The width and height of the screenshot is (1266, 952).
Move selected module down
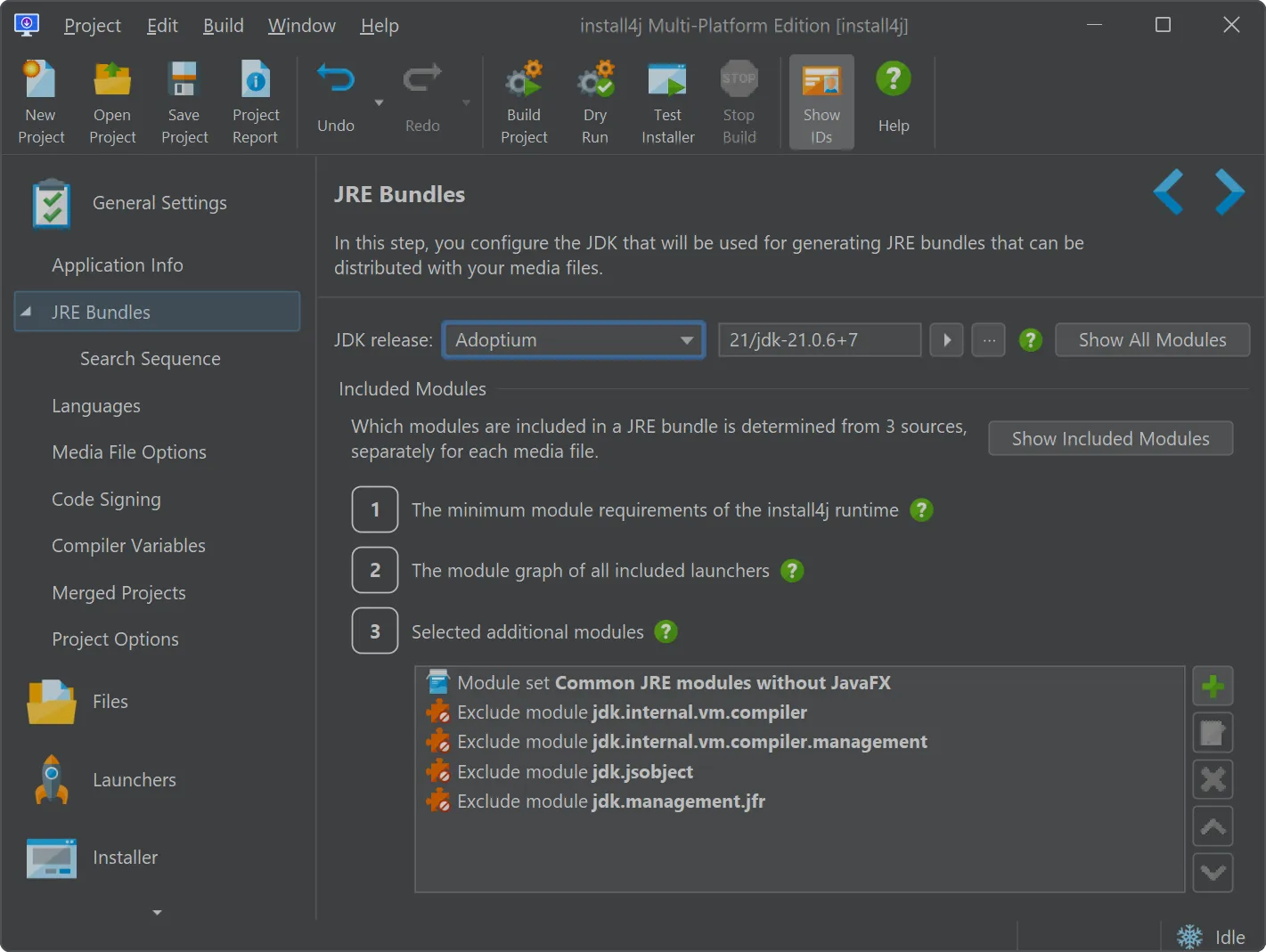point(1213,873)
